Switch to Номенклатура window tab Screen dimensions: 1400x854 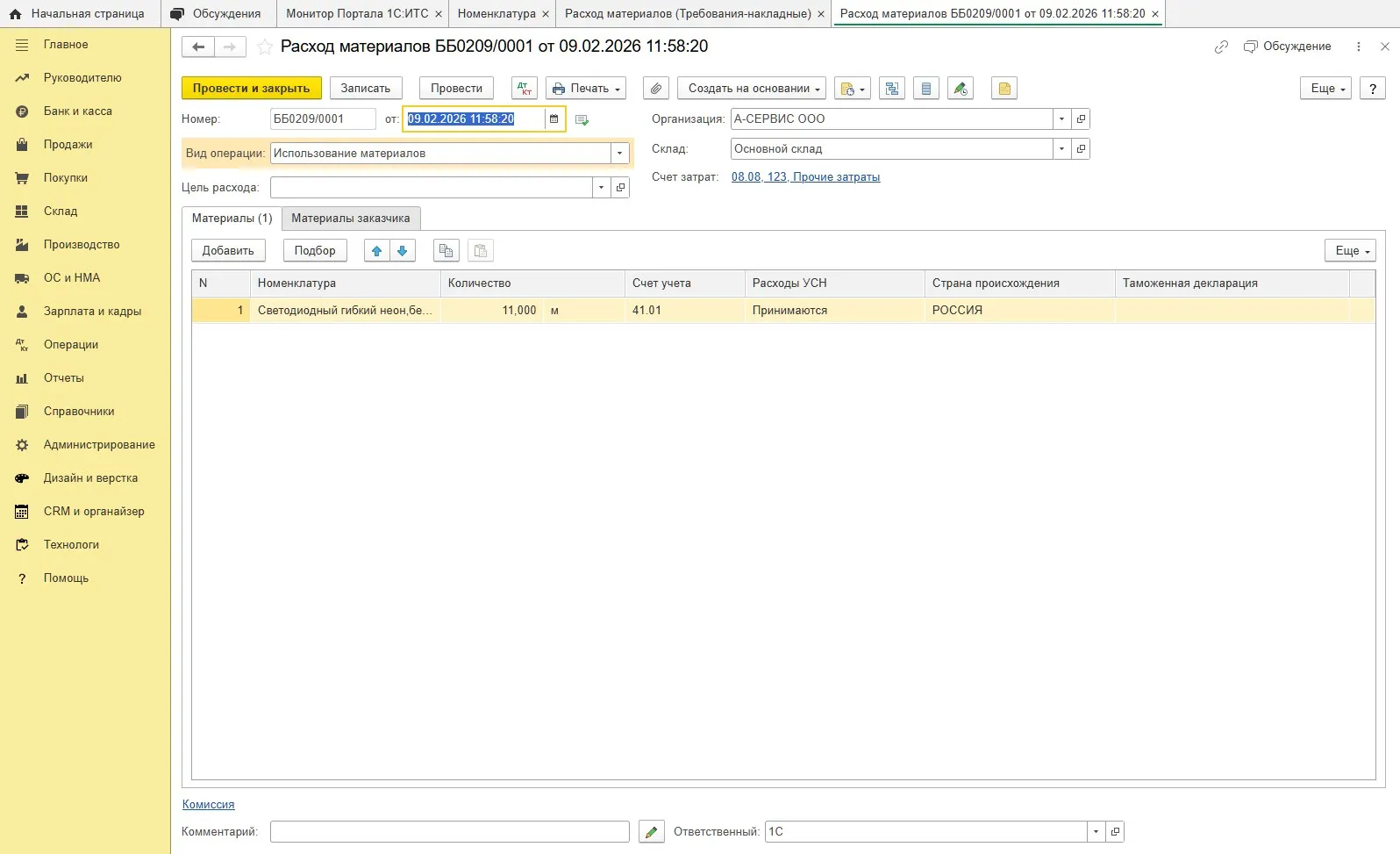coord(496,14)
